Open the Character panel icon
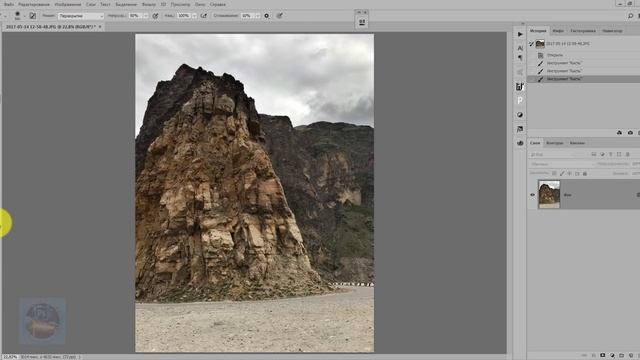The height and width of the screenshot is (360, 640). (x=520, y=48)
